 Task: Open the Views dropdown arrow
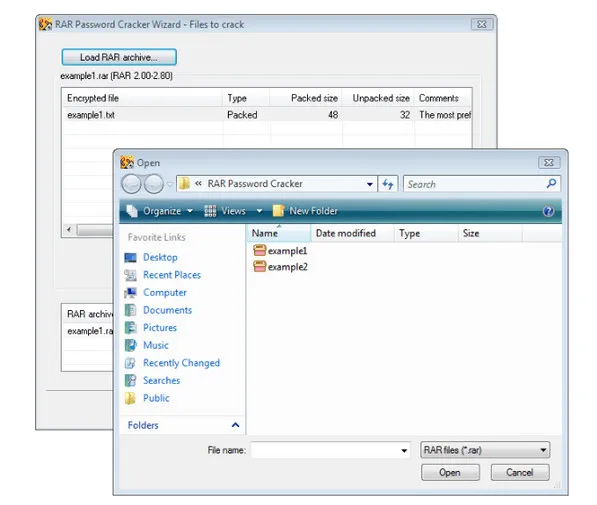click(259, 211)
